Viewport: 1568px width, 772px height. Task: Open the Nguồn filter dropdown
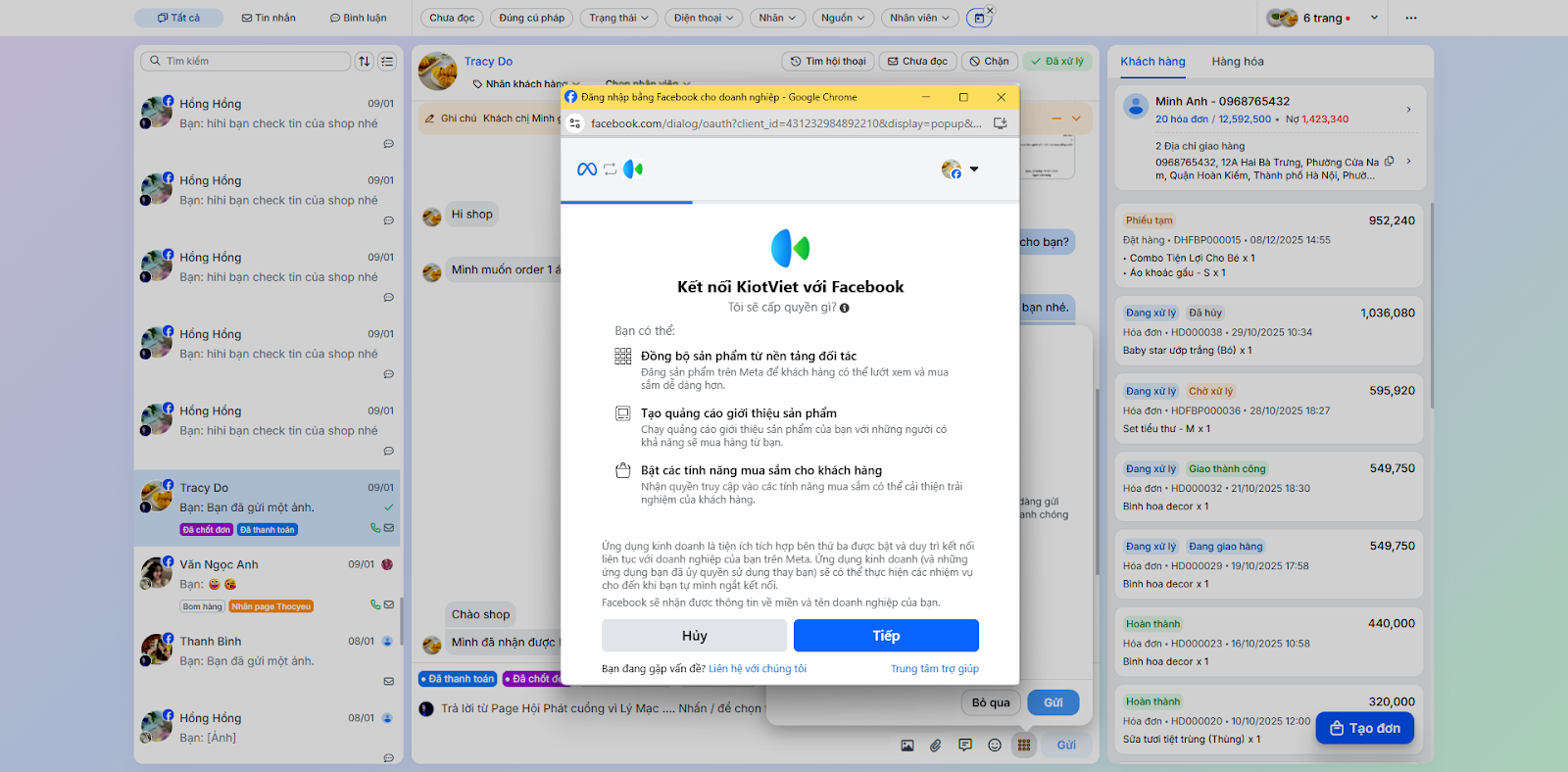843,18
